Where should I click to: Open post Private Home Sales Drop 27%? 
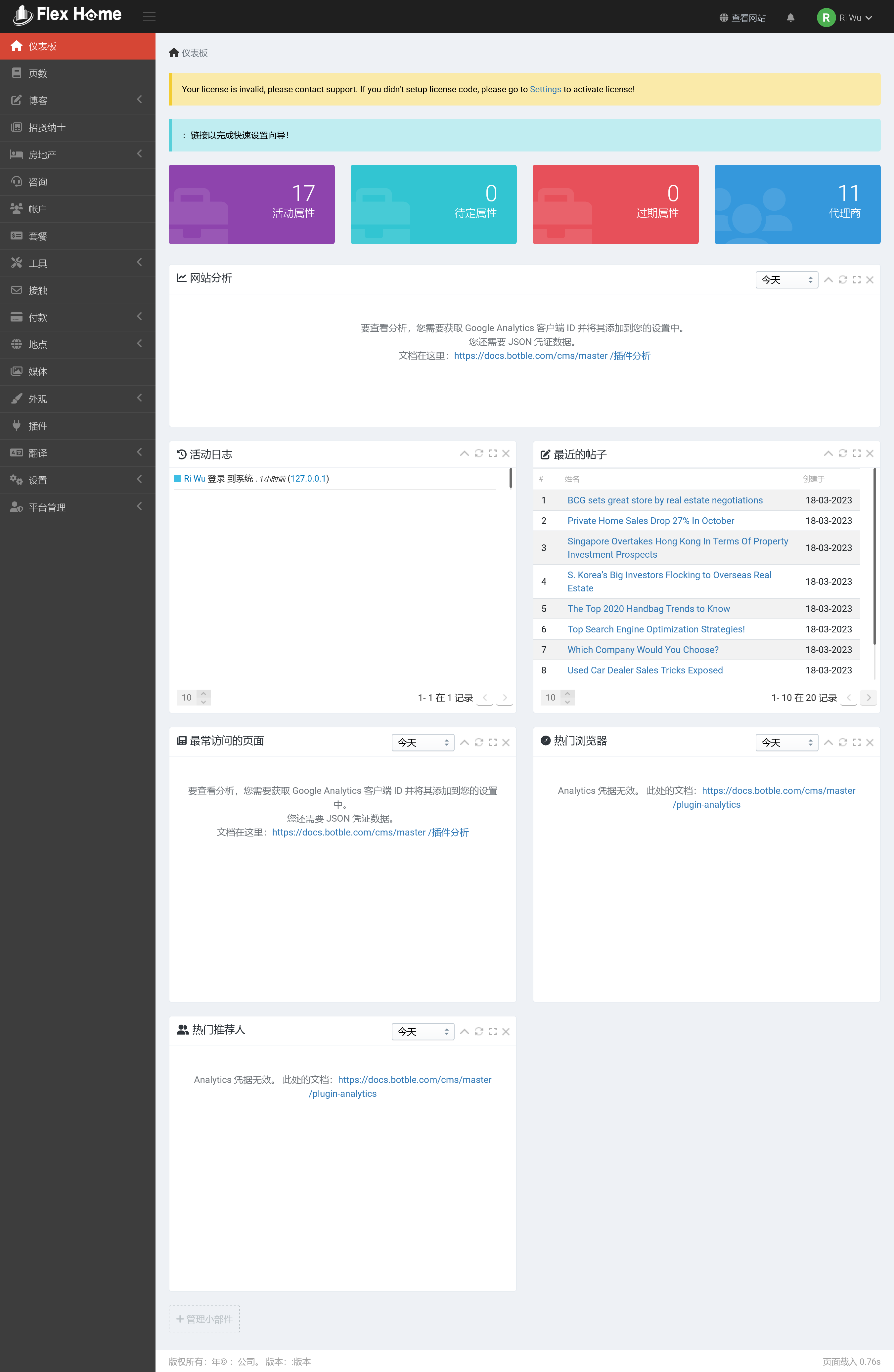650,521
